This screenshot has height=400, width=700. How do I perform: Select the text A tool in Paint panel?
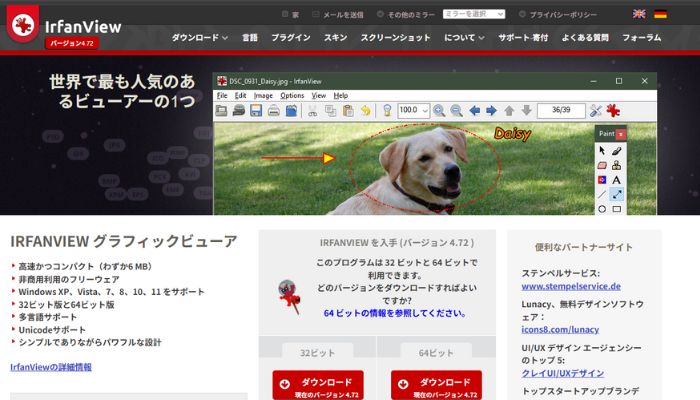617,180
